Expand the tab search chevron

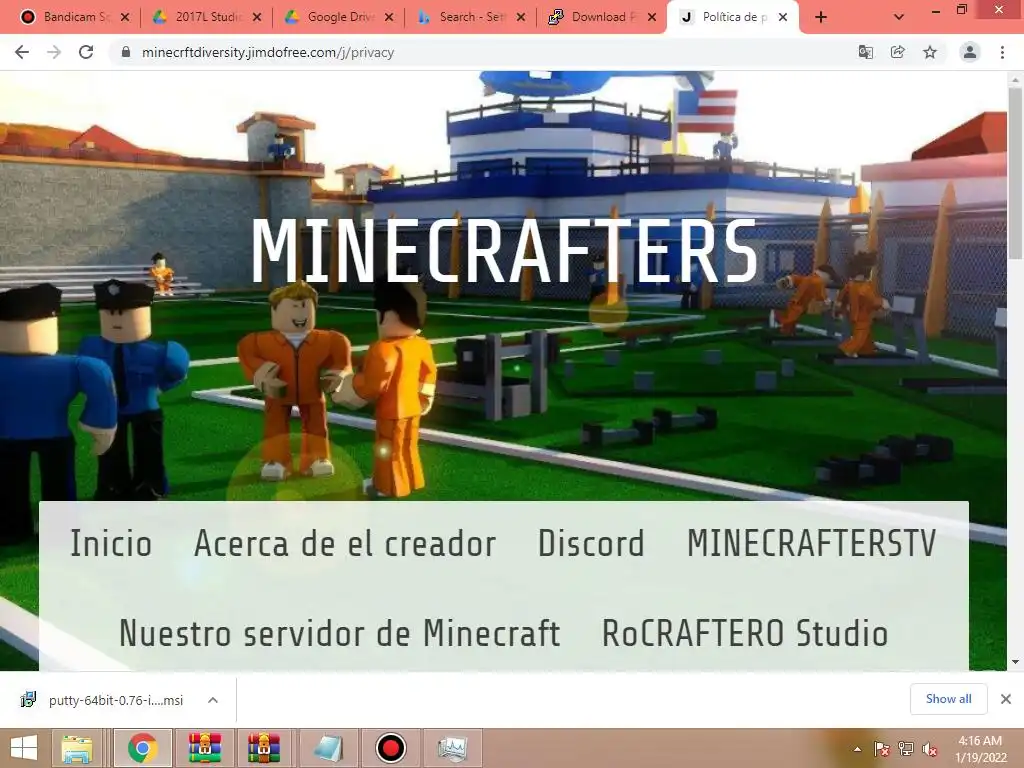click(x=899, y=17)
